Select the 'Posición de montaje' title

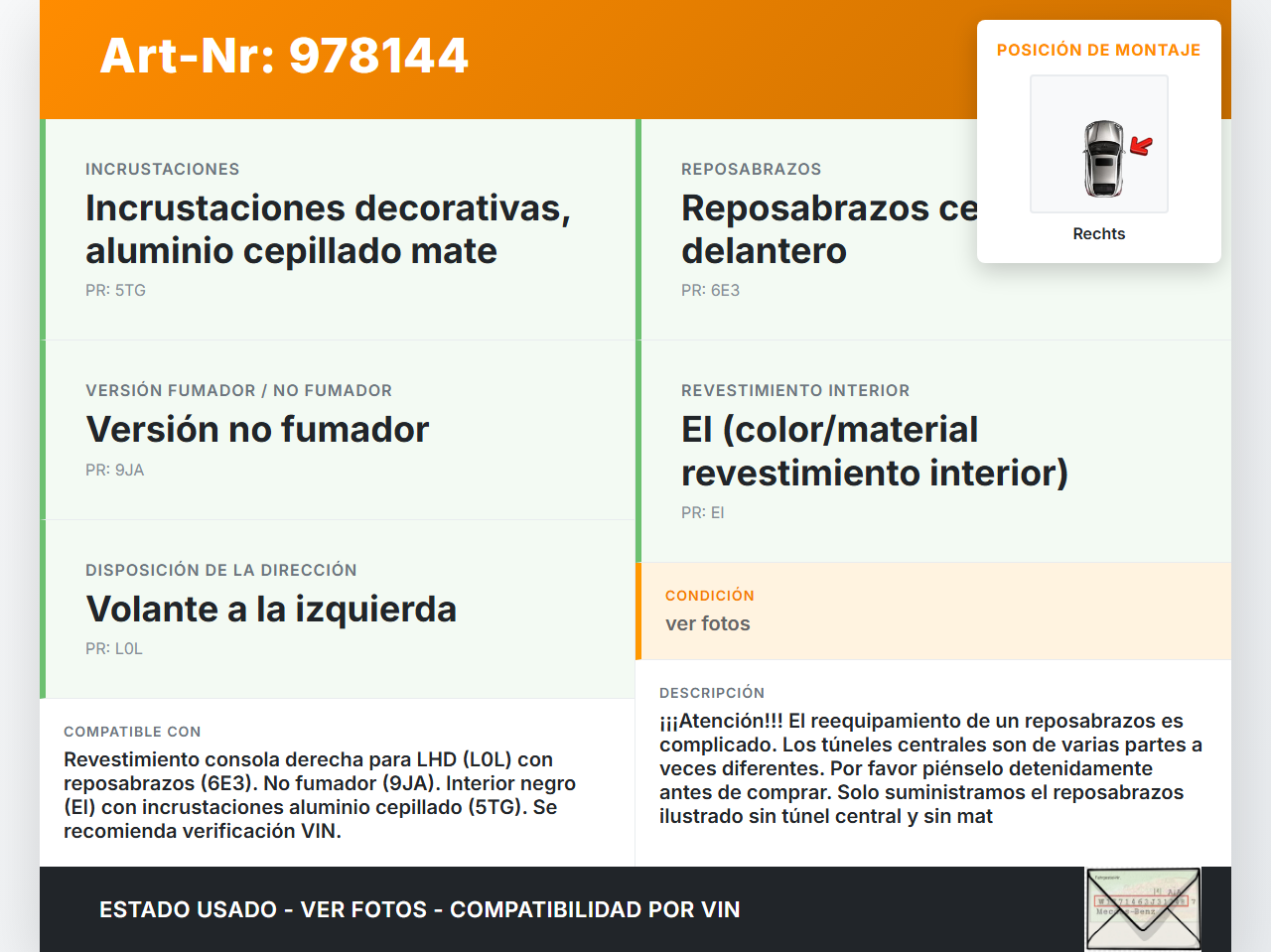[x=1098, y=50]
